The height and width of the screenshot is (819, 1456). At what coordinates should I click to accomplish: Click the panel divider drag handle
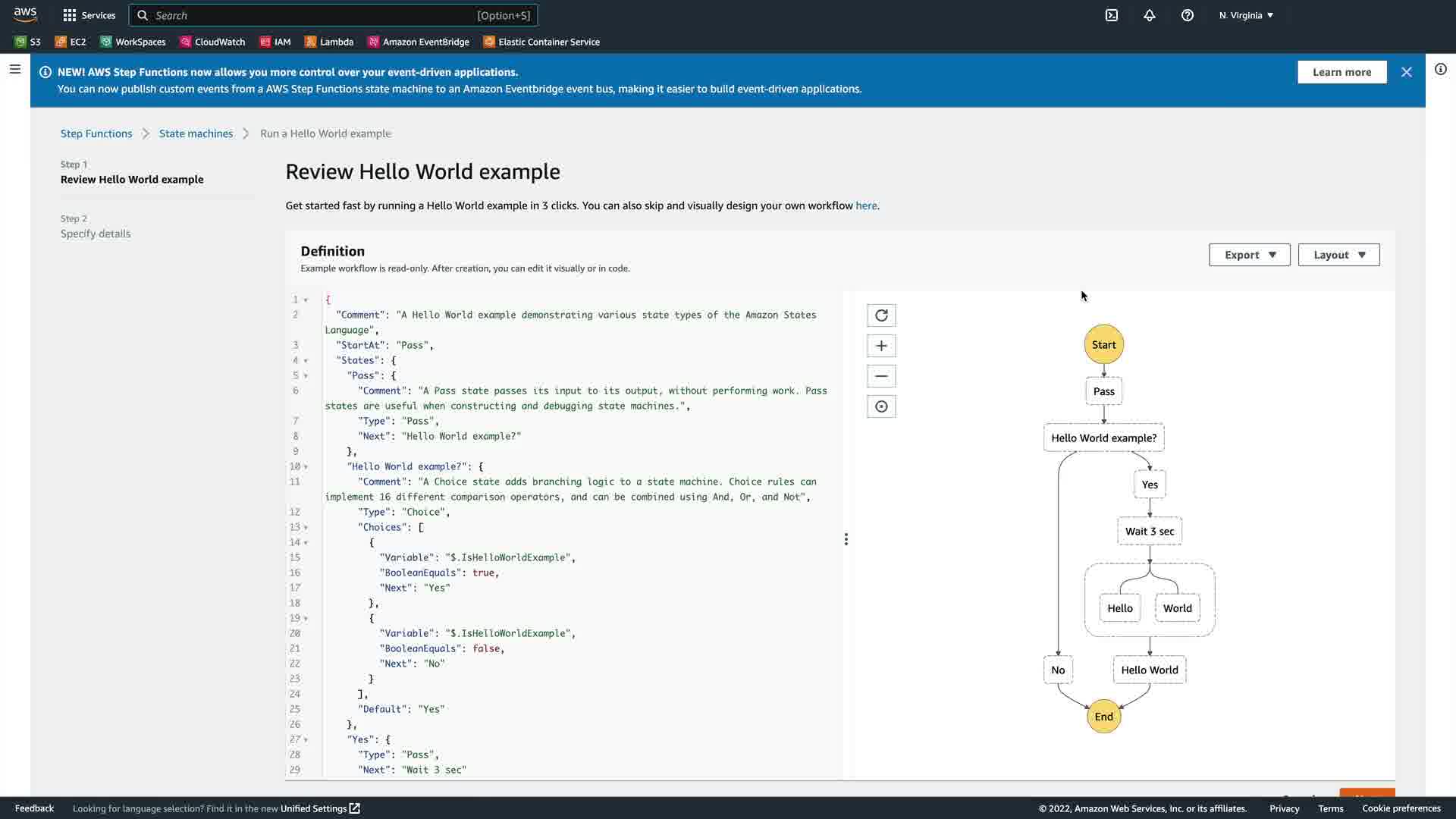[x=846, y=539]
